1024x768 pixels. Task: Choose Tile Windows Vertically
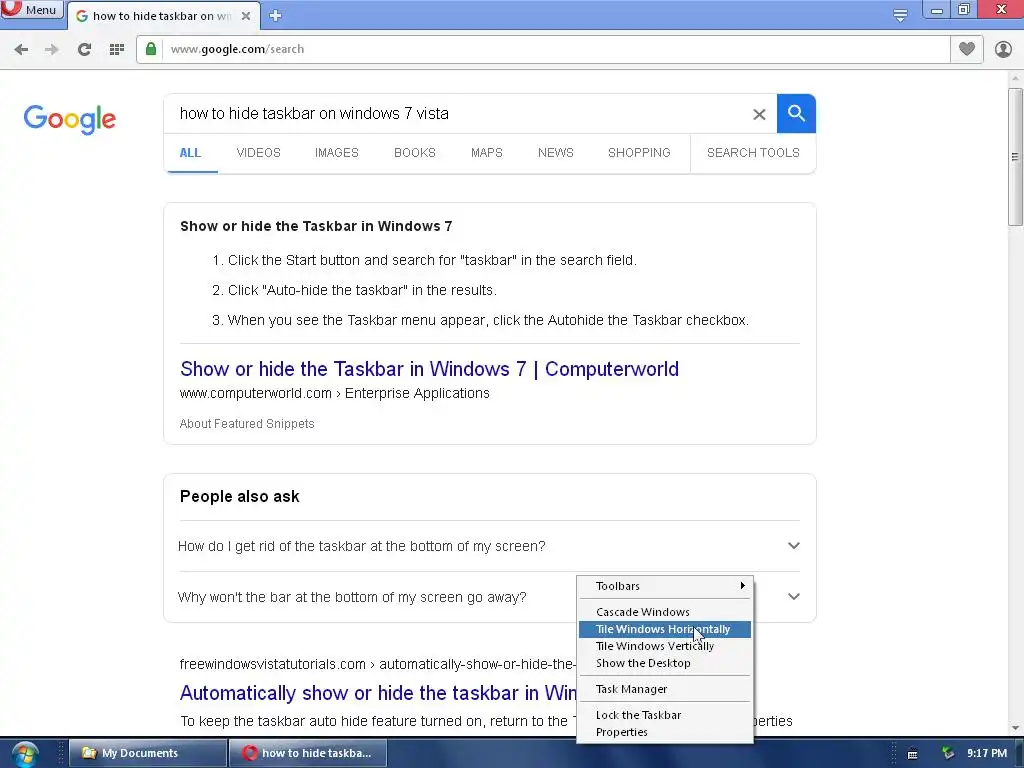[x=665, y=646]
